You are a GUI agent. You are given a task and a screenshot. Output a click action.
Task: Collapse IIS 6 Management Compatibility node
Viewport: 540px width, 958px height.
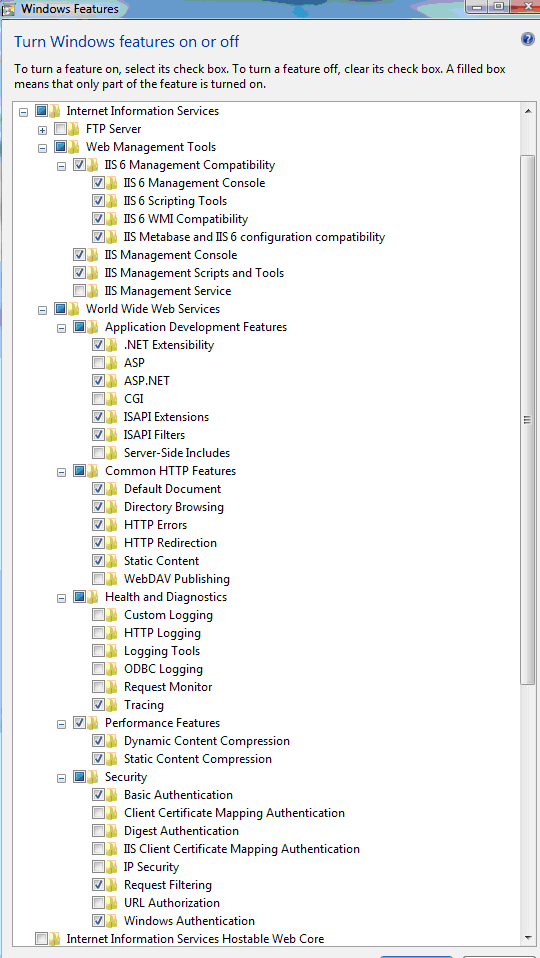[61, 166]
